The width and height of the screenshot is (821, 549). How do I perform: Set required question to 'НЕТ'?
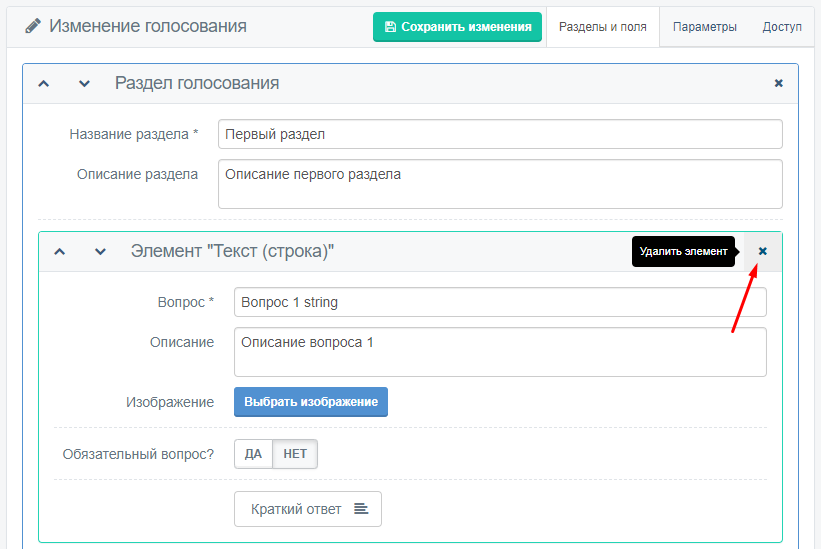[x=295, y=454]
